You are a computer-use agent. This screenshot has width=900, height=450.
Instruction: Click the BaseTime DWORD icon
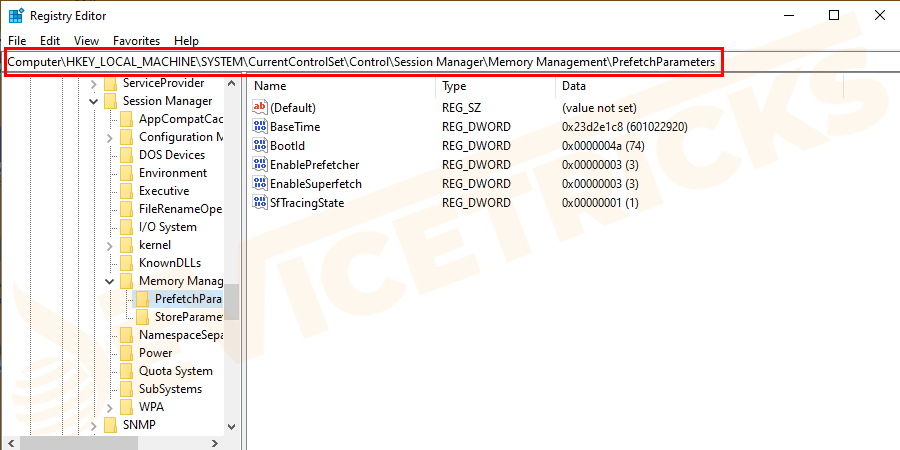click(260, 127)
